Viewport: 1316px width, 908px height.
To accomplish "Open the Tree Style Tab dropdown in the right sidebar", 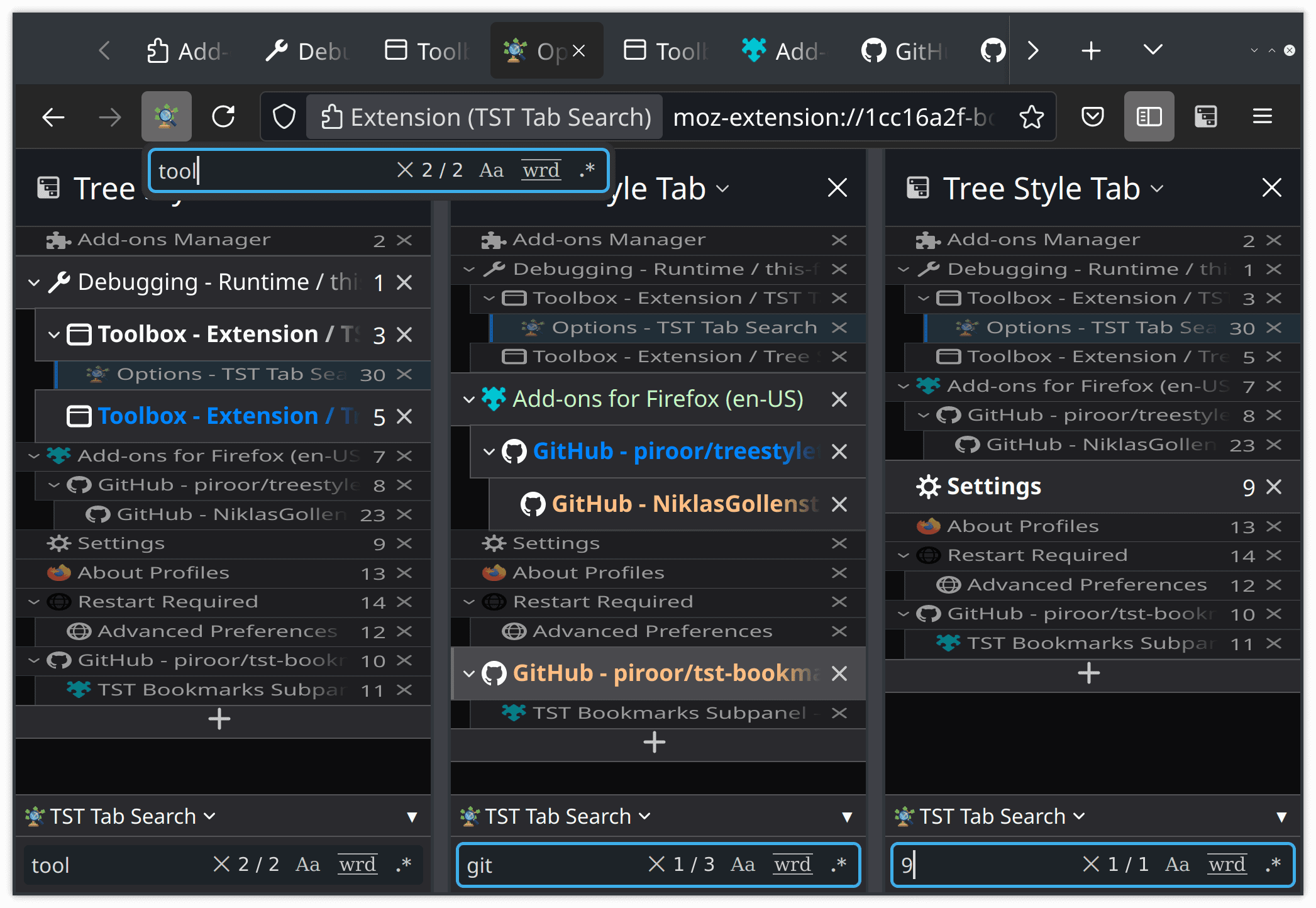I will point(1158,189).
